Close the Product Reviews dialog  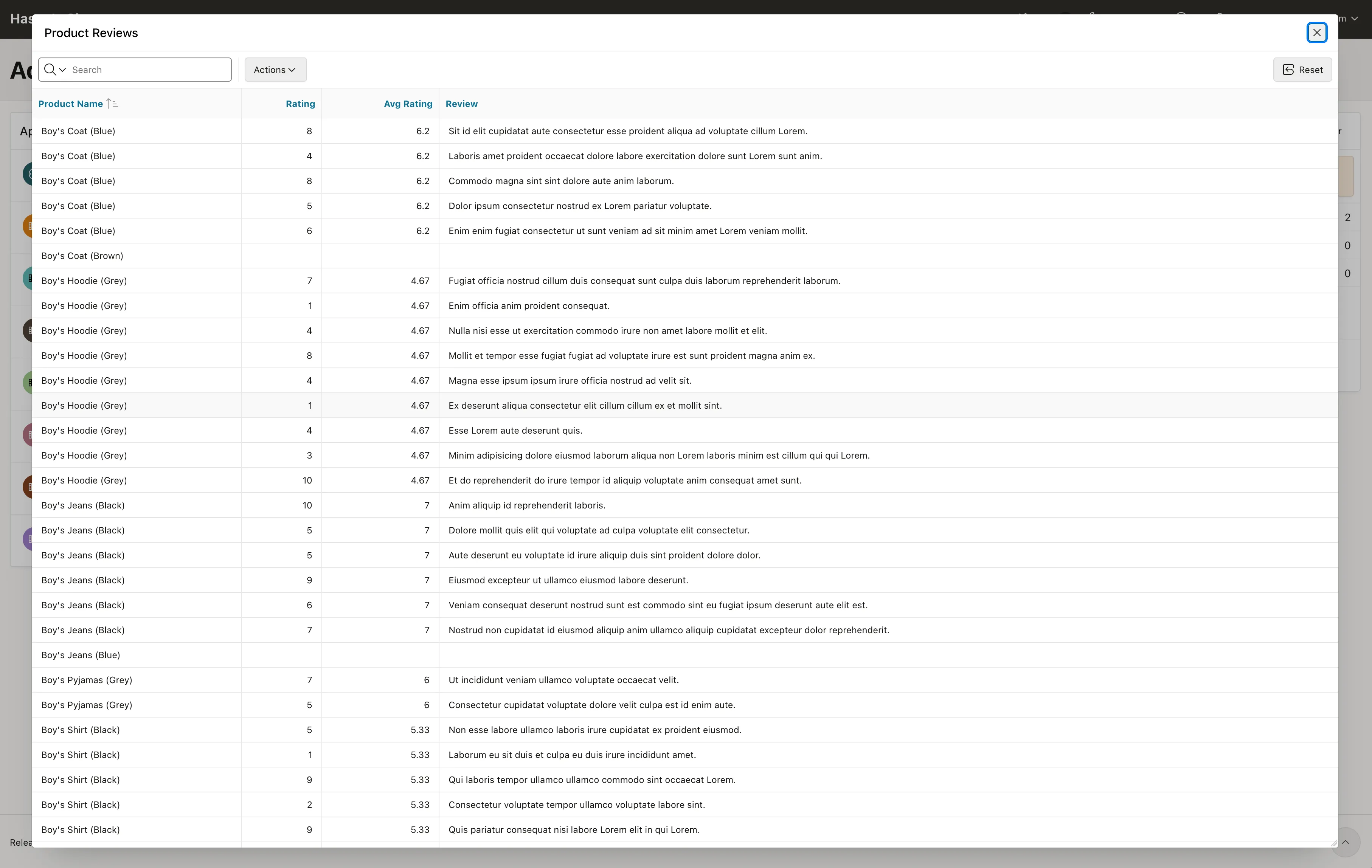point(1317,33)
